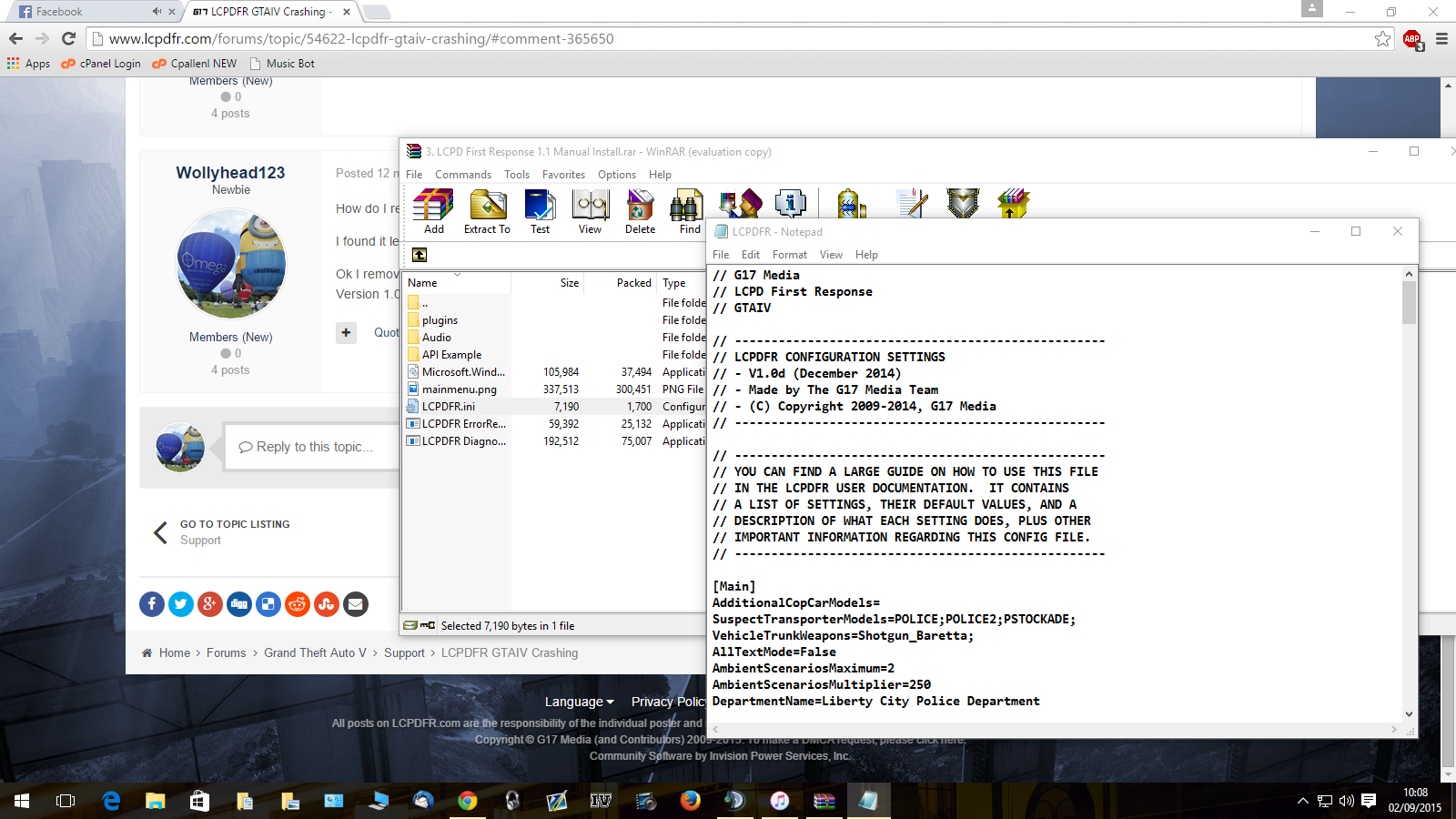Launch the WinRAR Wizard icon
Viewport: 1456px width, 819px height.
740,204
